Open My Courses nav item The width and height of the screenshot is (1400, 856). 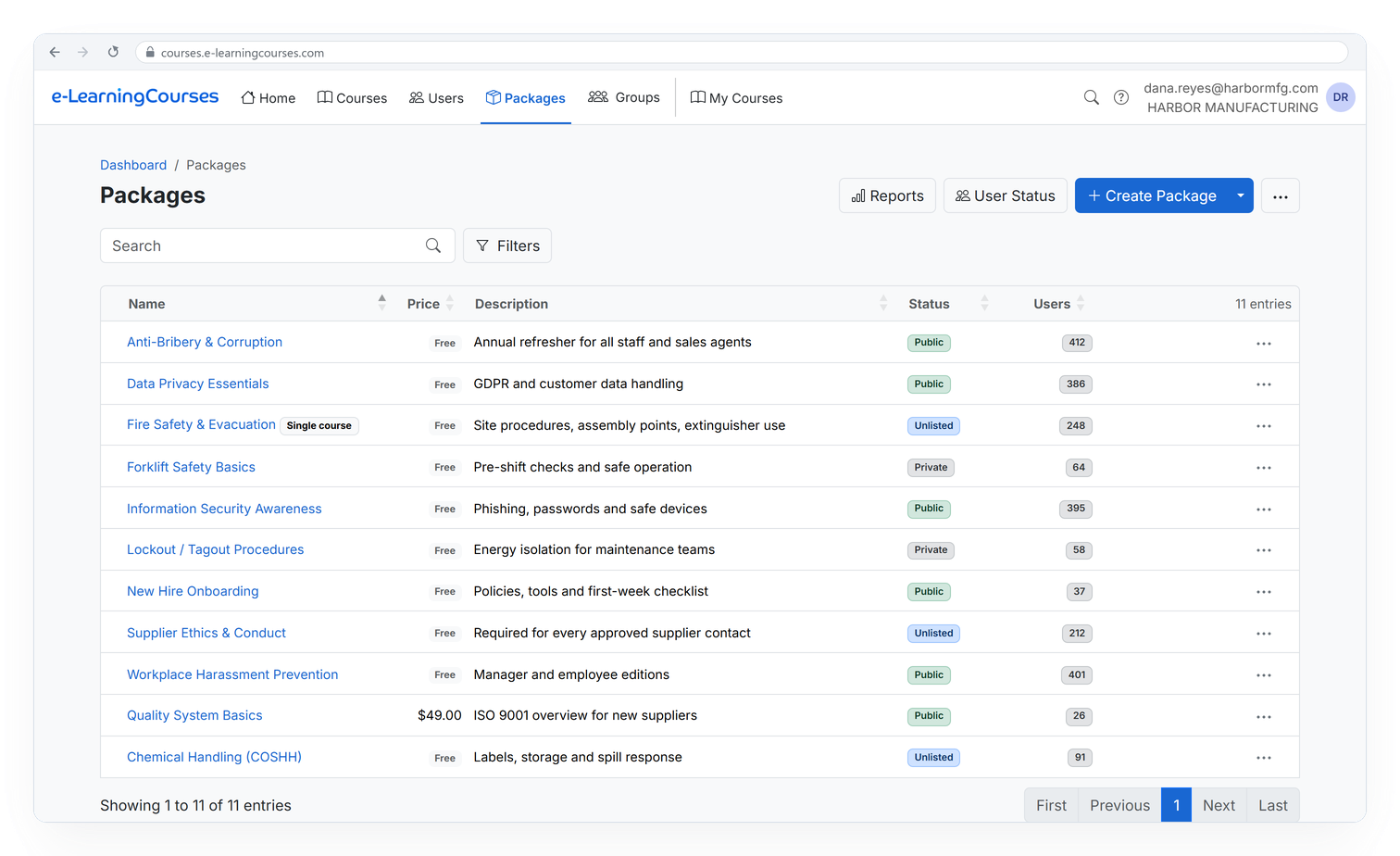click(737, 98)
